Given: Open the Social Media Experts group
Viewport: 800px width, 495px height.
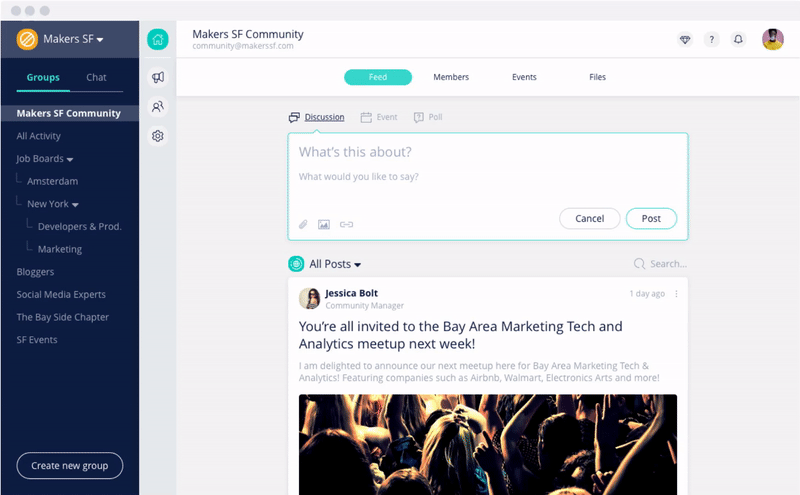Looking at the screenshot, I should coord(61,294).
